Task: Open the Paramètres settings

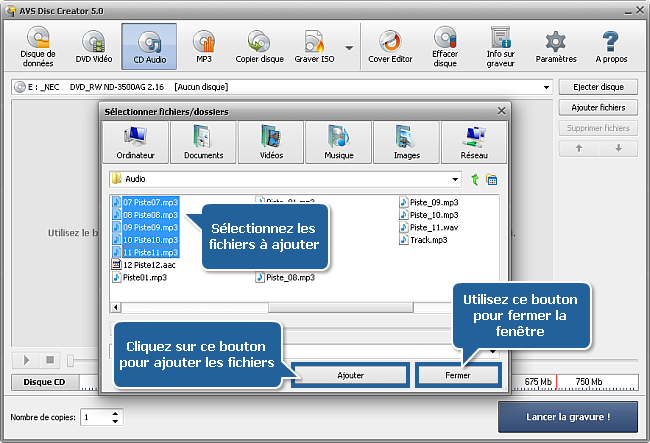Action: pos(555,48)
